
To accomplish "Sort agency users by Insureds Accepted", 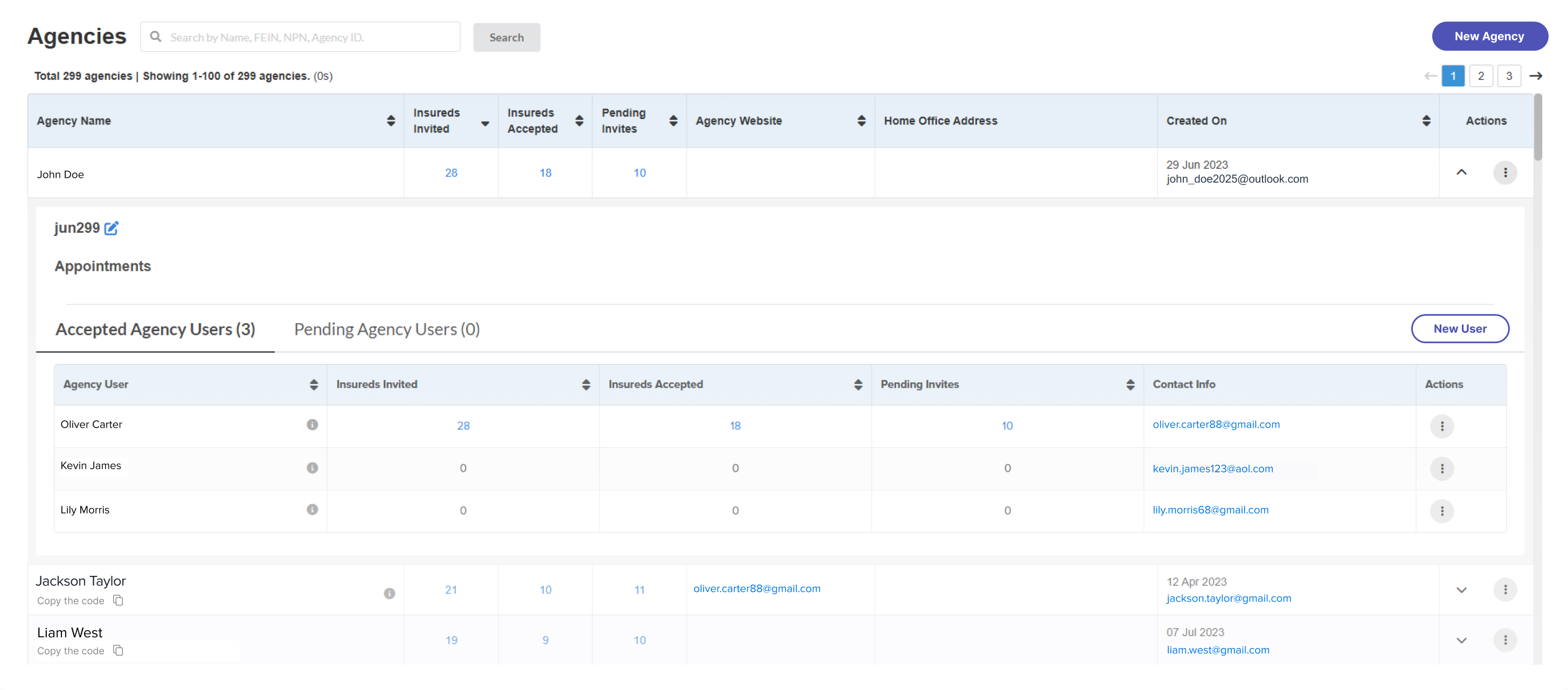I will [x=858, y=384].
